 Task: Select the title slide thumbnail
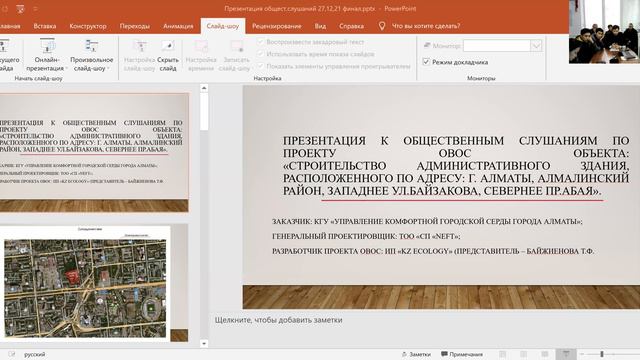tap(94, 152)
